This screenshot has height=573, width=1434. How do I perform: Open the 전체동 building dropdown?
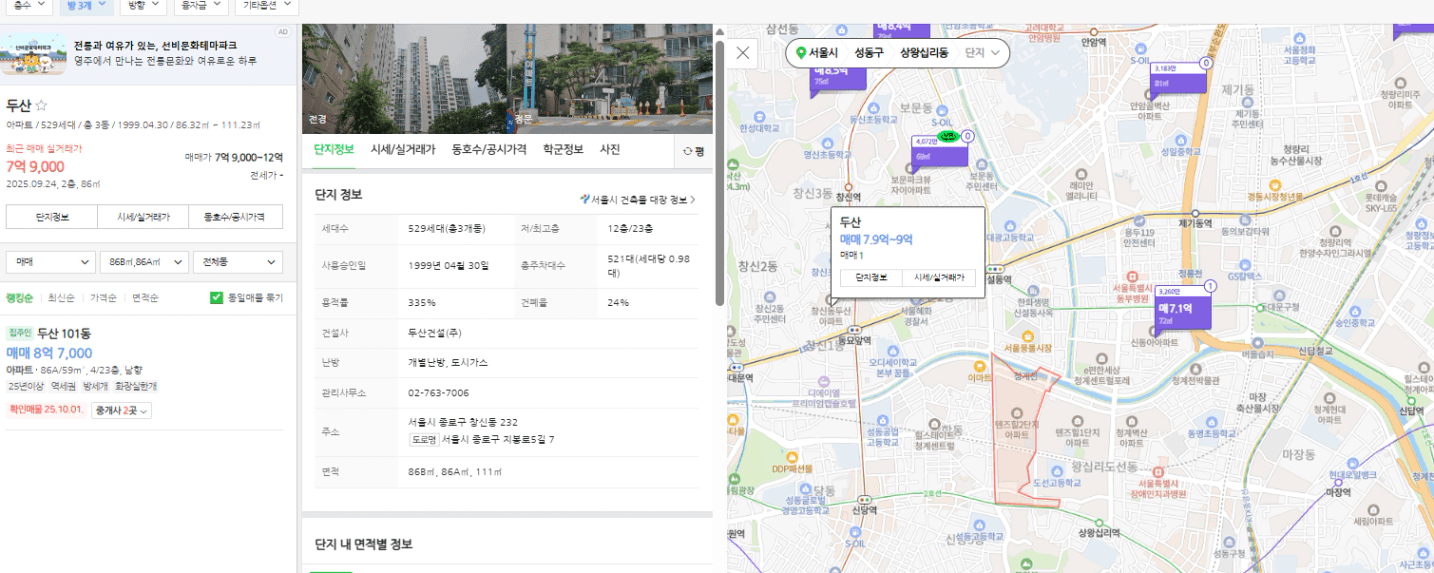pos(238,262)
